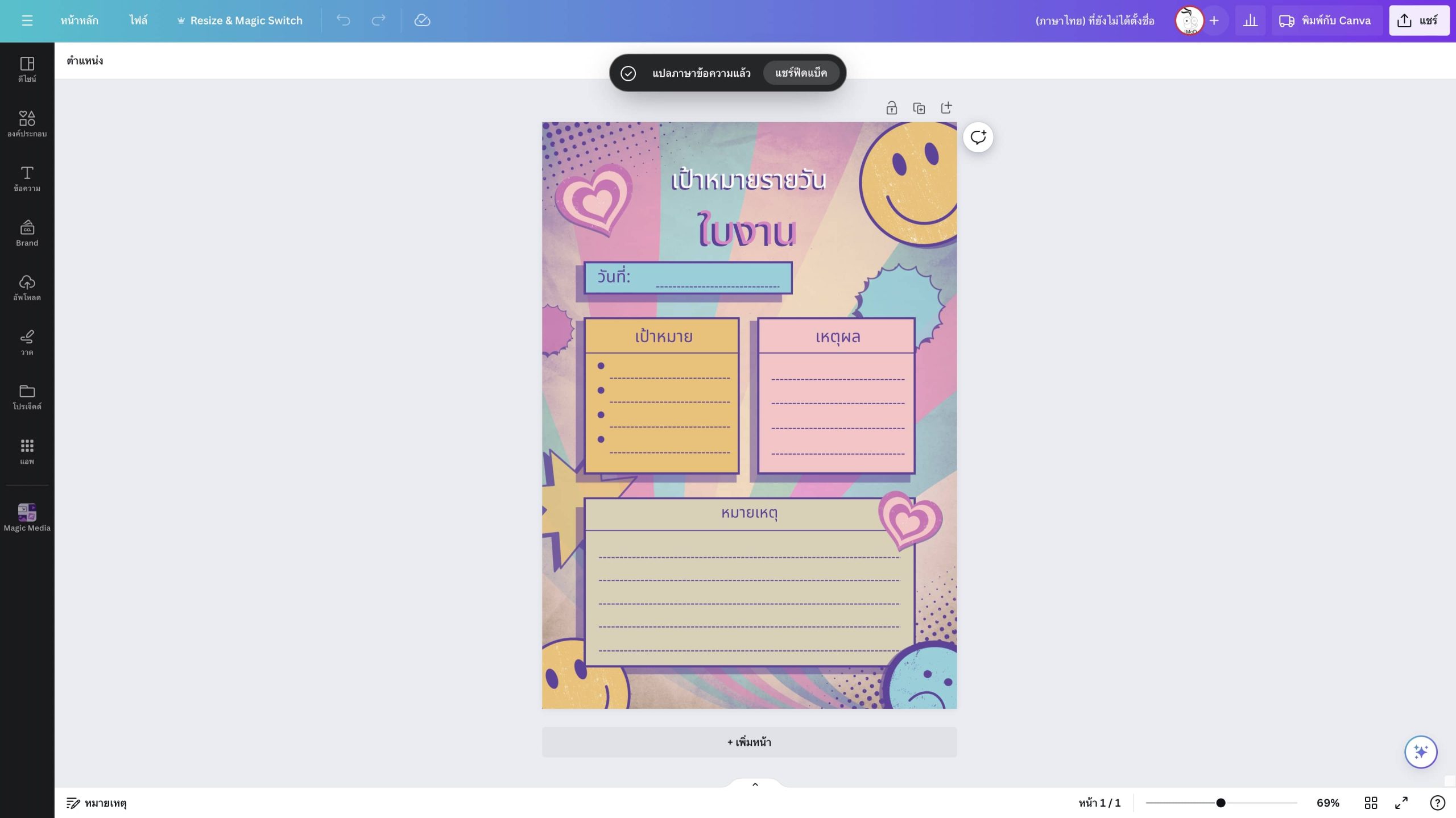This screenshot has width=1456, height=818.
Task: Select the วาด draw tool
Action: 27,342
